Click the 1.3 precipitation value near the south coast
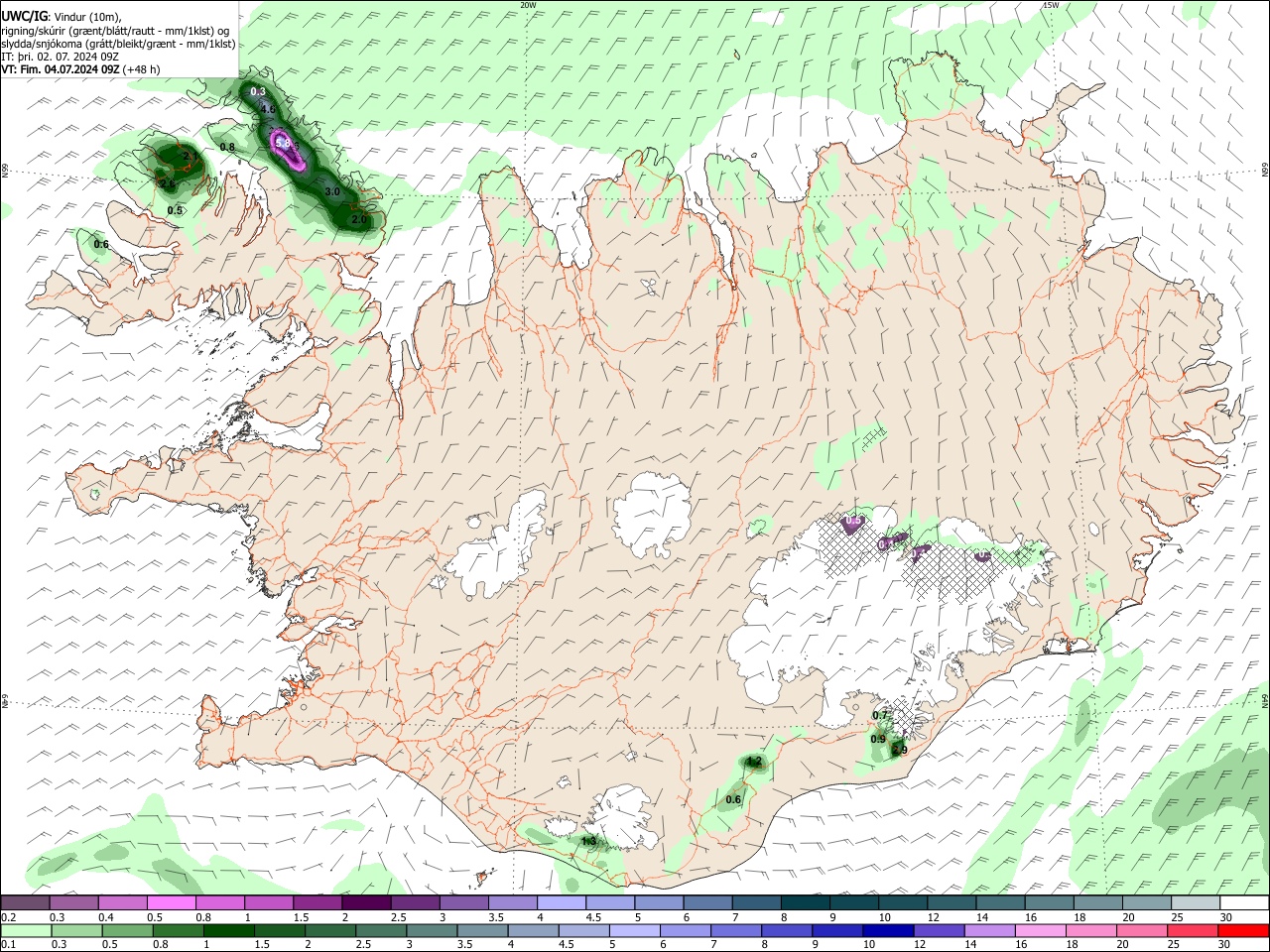Viewport: 1270px width, 952px height. pos(588,842)
